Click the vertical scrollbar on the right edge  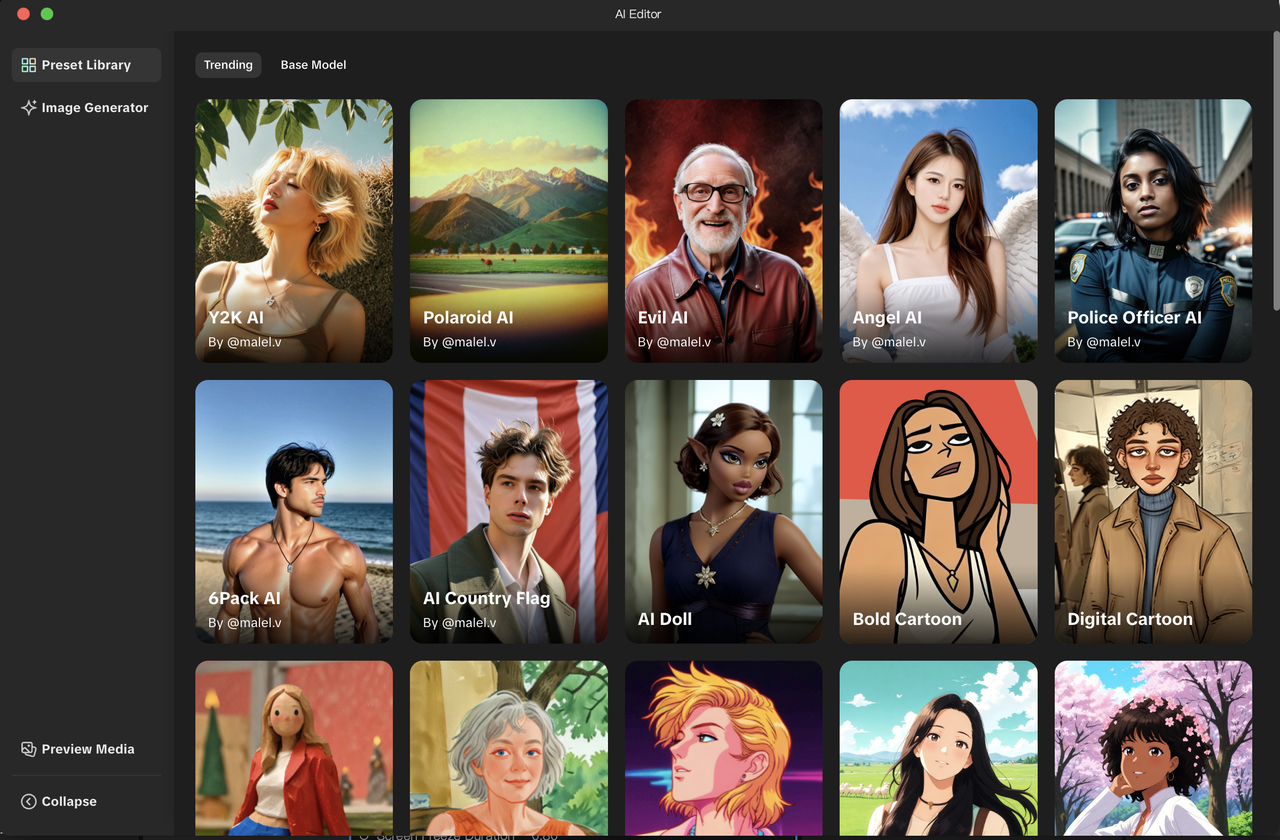point(1276,170)
